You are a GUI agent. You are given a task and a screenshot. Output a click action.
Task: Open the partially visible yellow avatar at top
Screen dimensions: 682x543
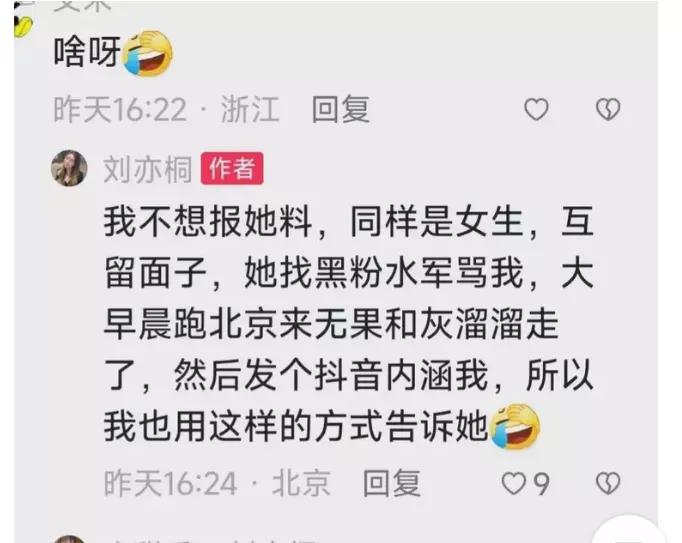[23, 26]
